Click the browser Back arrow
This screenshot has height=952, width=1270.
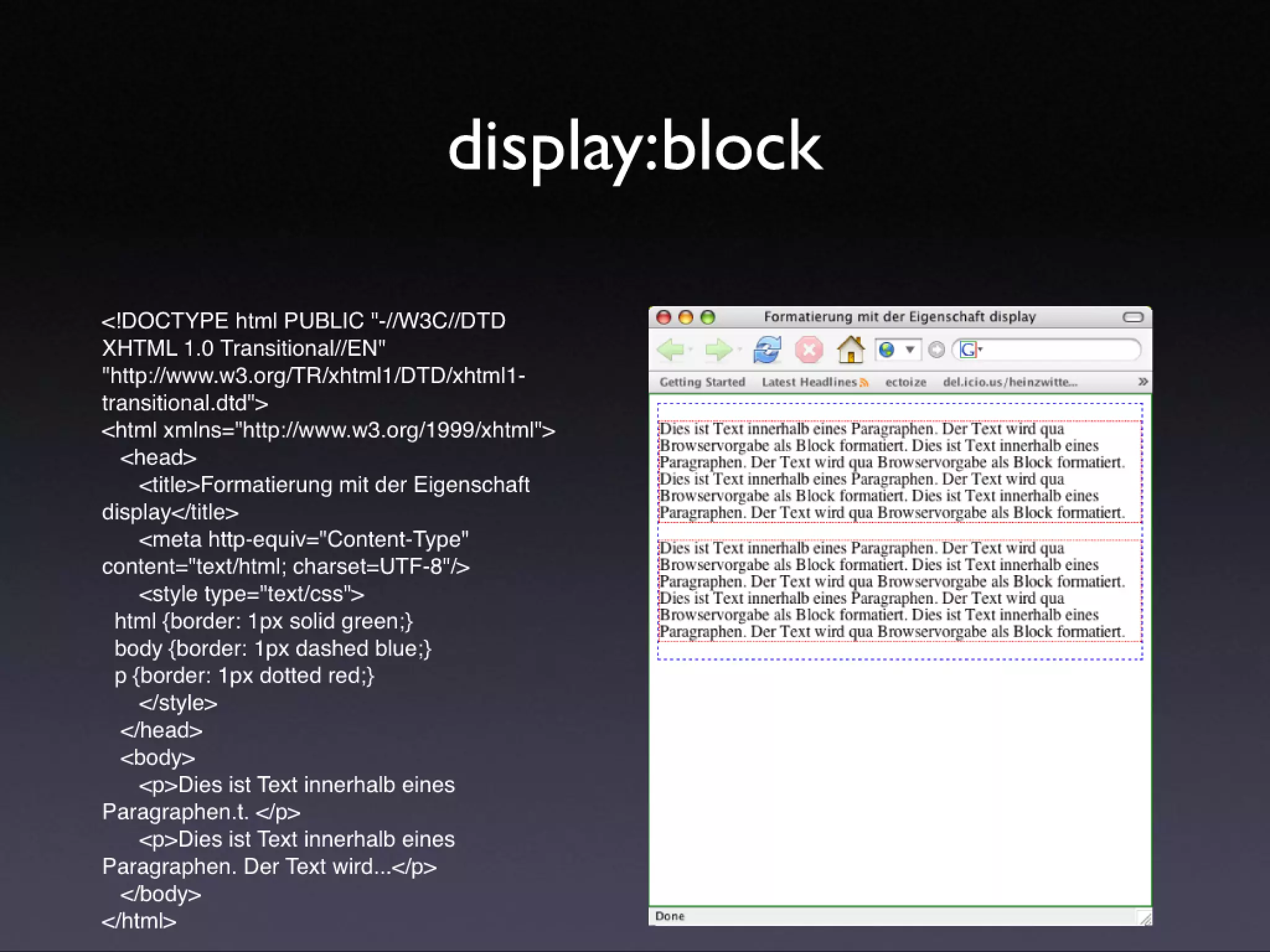click(670, 350)
